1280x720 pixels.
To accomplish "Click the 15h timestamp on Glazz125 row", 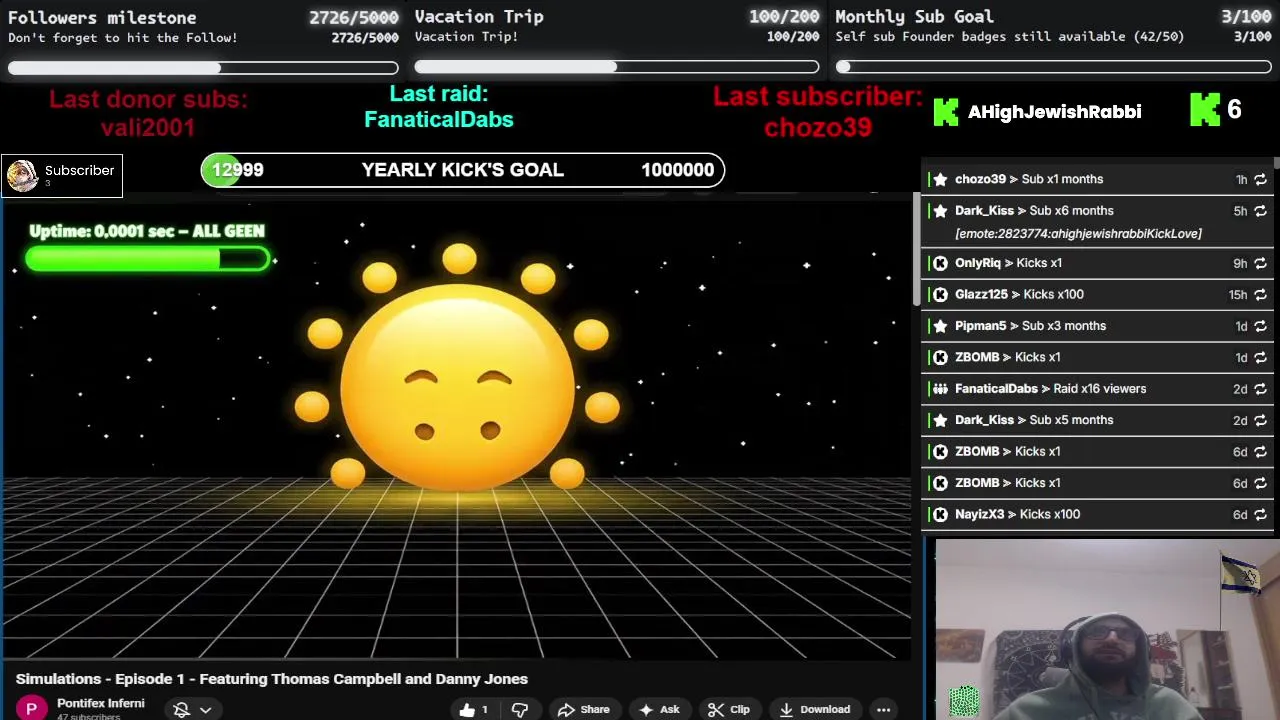I will tap(1238, 295).
